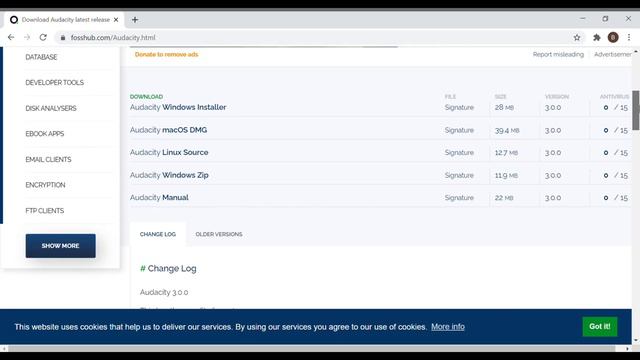This screenshot has width=640, height=360.
Task: Click the scroll-down arrow of the page scrollbar
Action: click(x=636, y=340)
